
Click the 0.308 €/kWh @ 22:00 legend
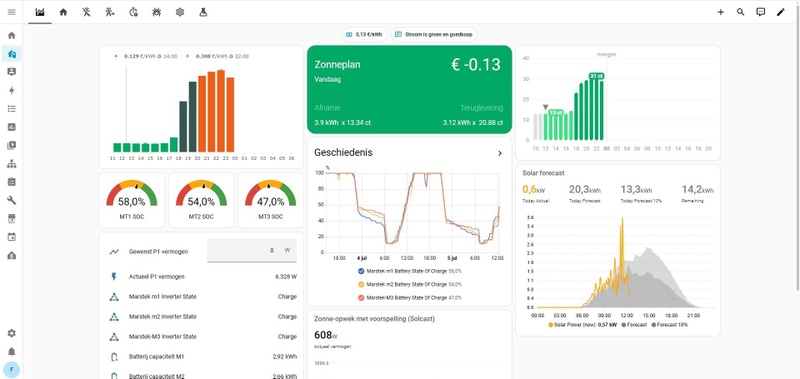click(x=217, y=56)
